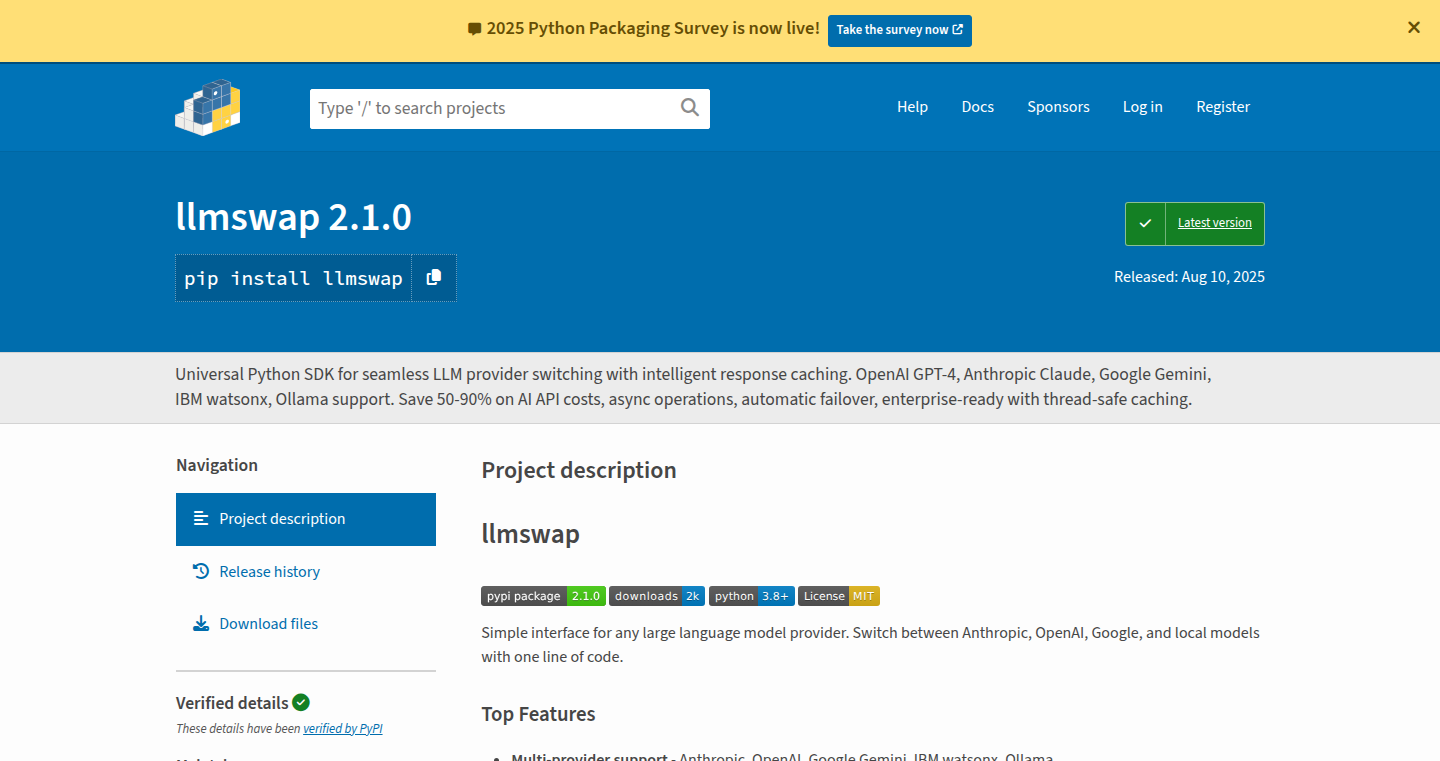Click the PyPI logo

click(x=208, y=107)
